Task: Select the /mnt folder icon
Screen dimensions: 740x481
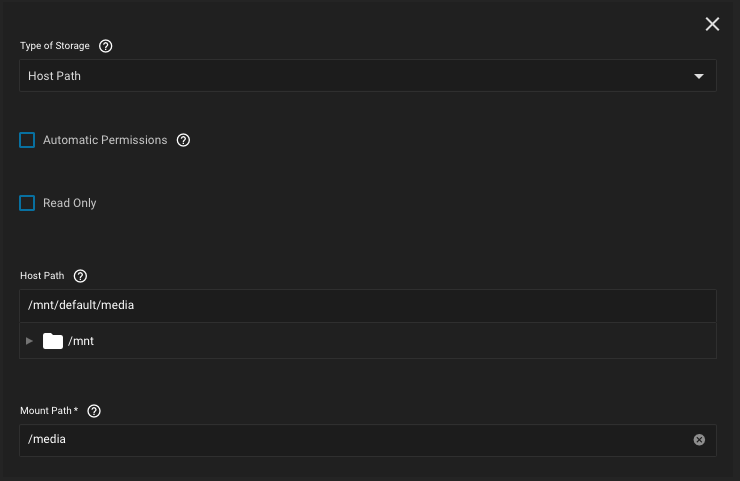Action: coord(53,341)
